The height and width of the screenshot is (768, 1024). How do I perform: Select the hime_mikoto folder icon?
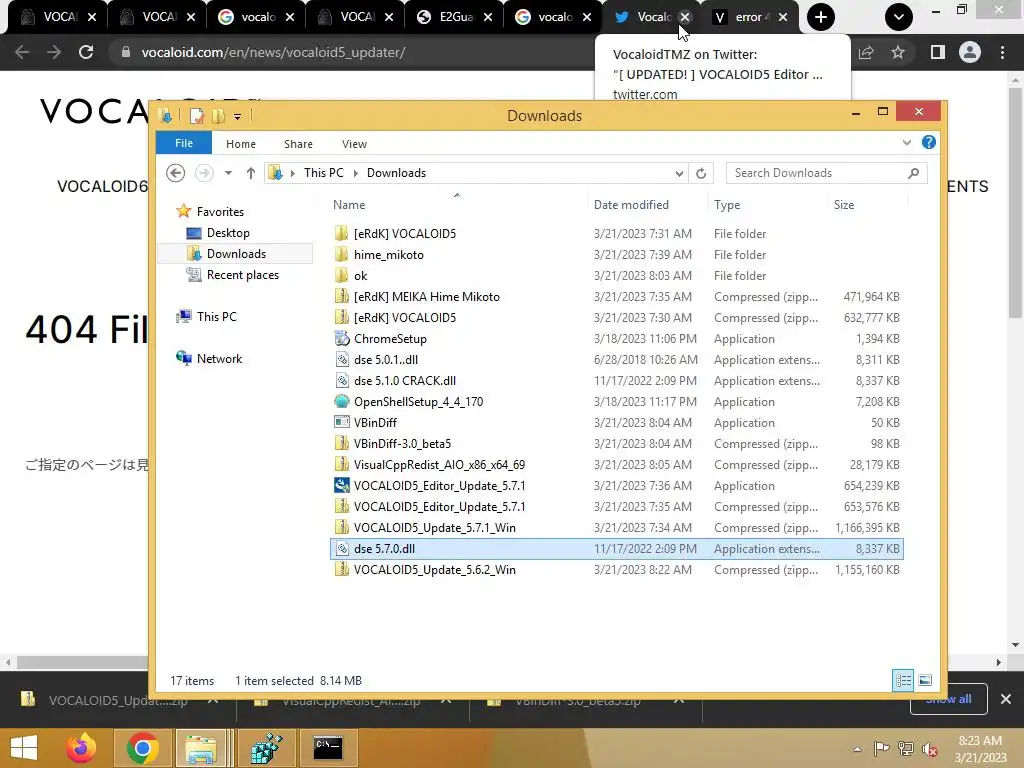[x=341, y=254]
